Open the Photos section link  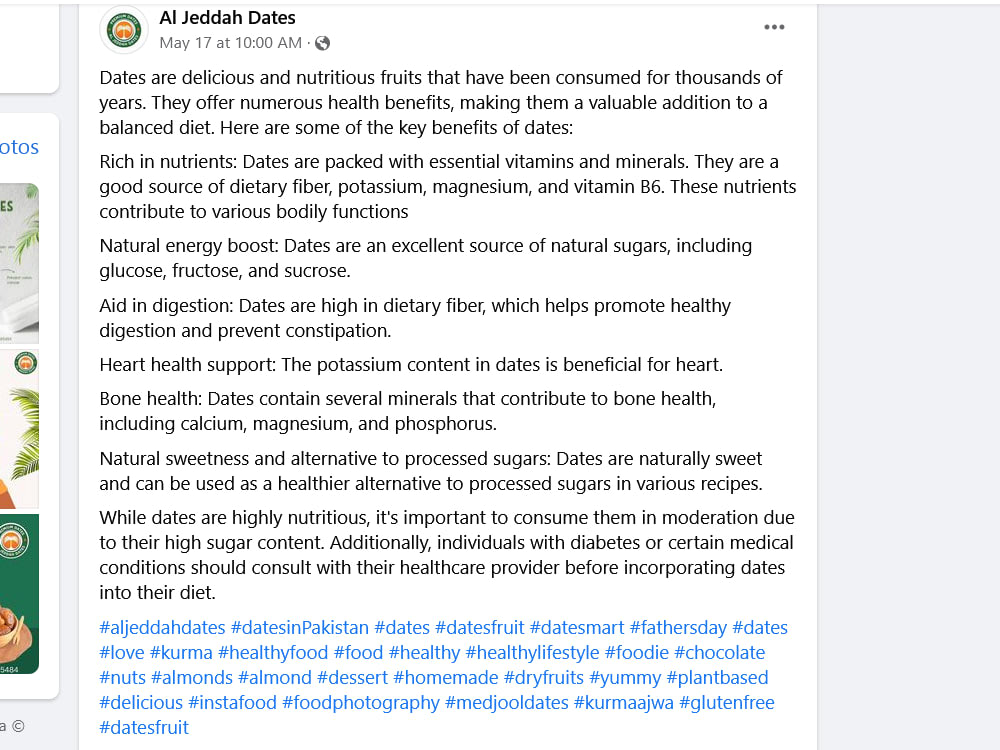pos(19,147)
